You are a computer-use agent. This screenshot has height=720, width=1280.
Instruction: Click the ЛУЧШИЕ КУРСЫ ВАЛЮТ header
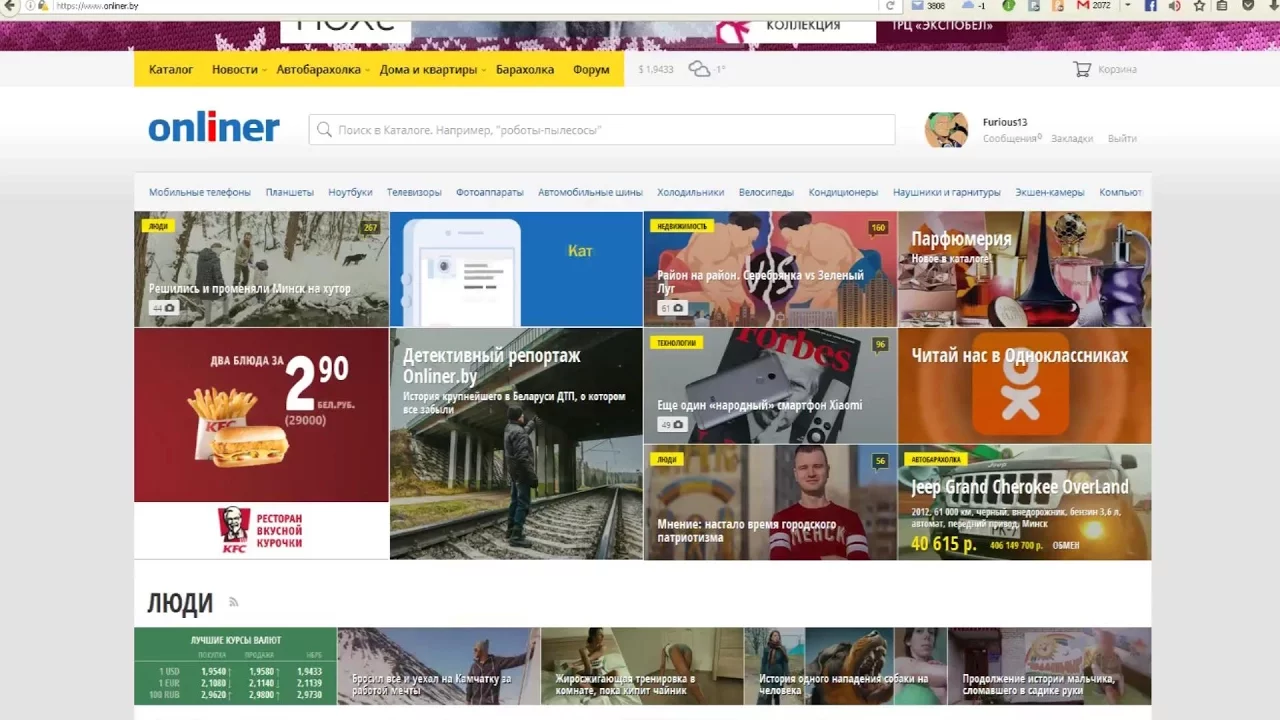[236, 640]
